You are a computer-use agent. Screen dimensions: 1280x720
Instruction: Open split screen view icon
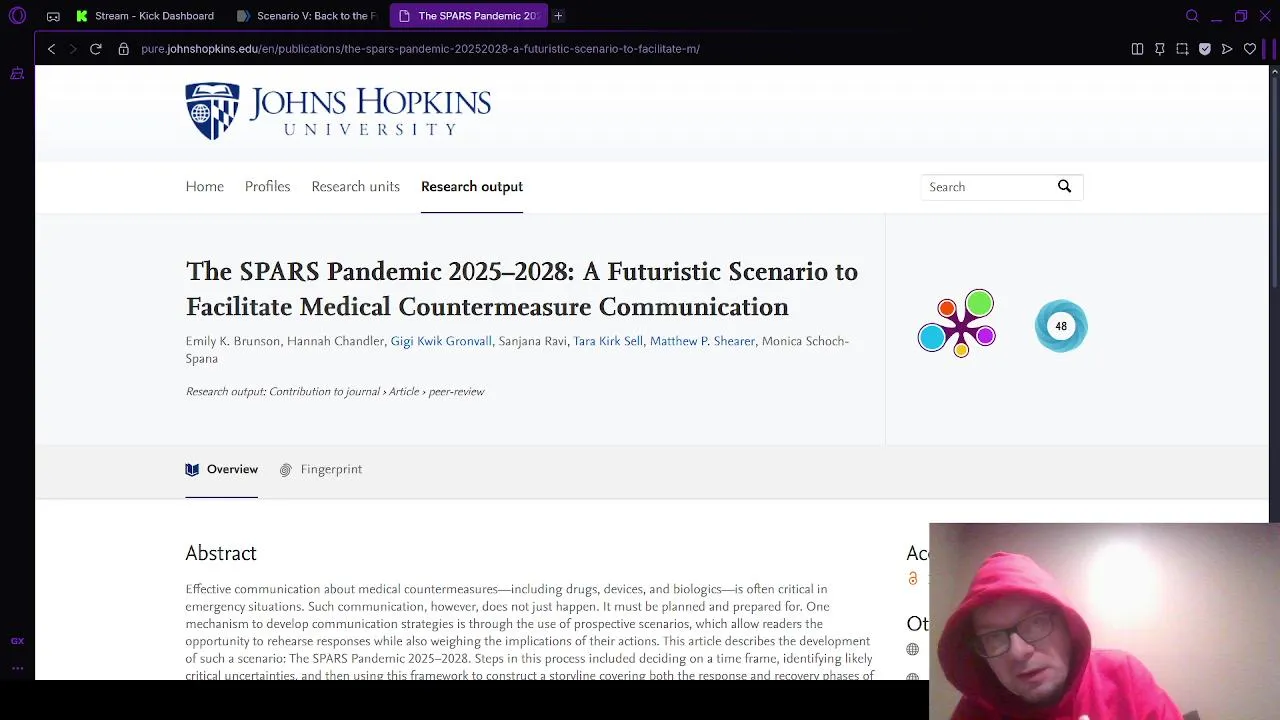1137,49
